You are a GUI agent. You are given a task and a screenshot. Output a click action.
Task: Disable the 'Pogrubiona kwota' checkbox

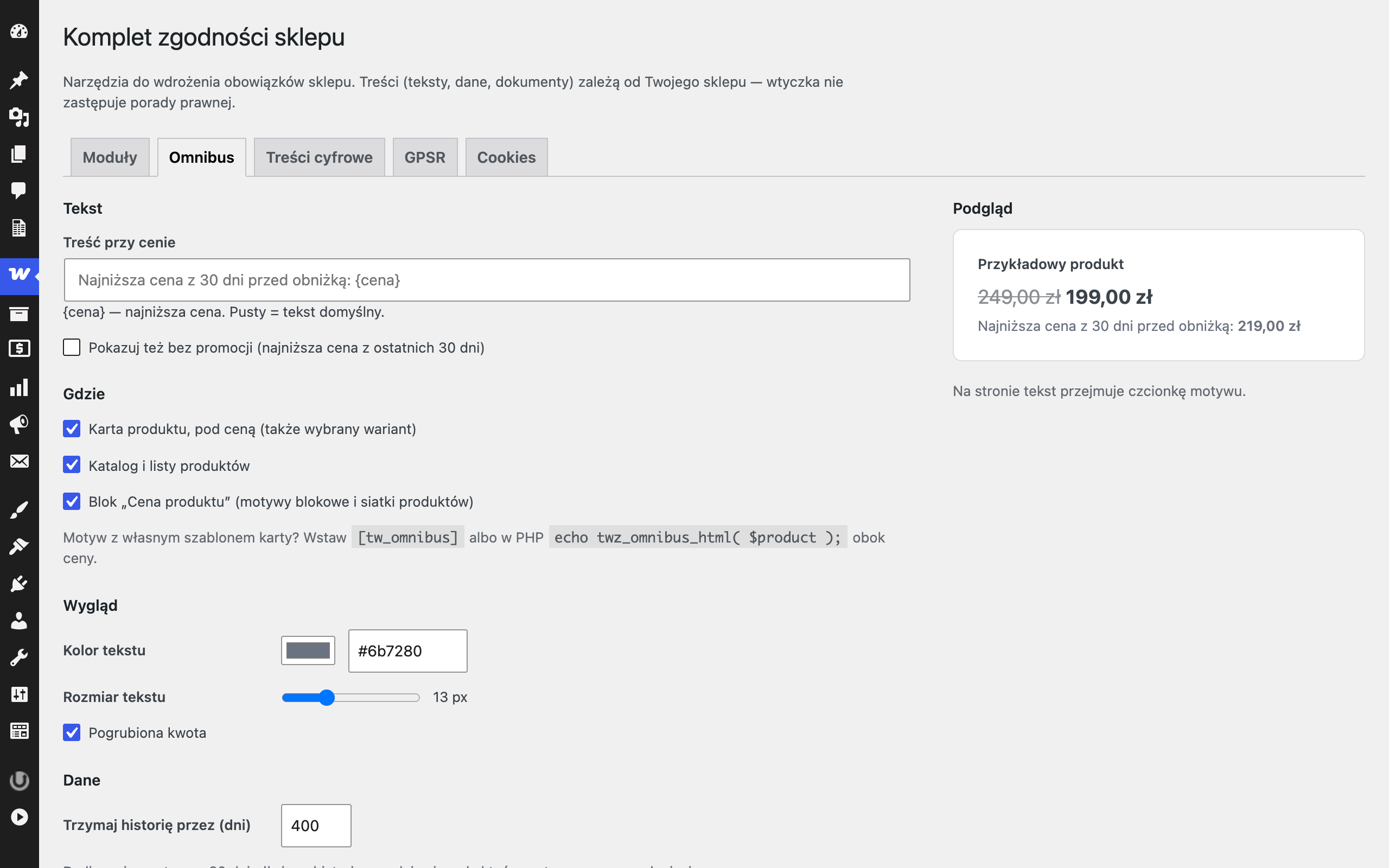72,732
